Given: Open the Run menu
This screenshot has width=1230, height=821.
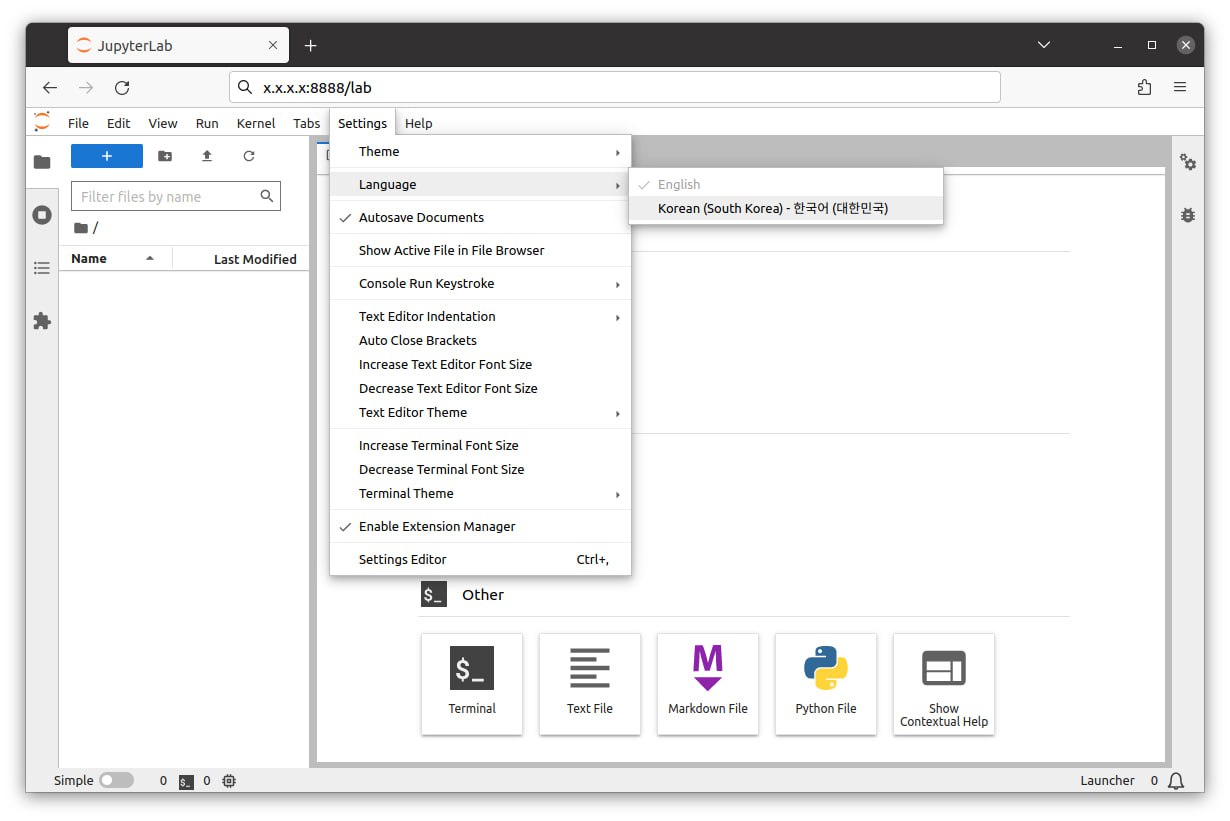Looking at the screenshot, I should [x=207, y=123].
